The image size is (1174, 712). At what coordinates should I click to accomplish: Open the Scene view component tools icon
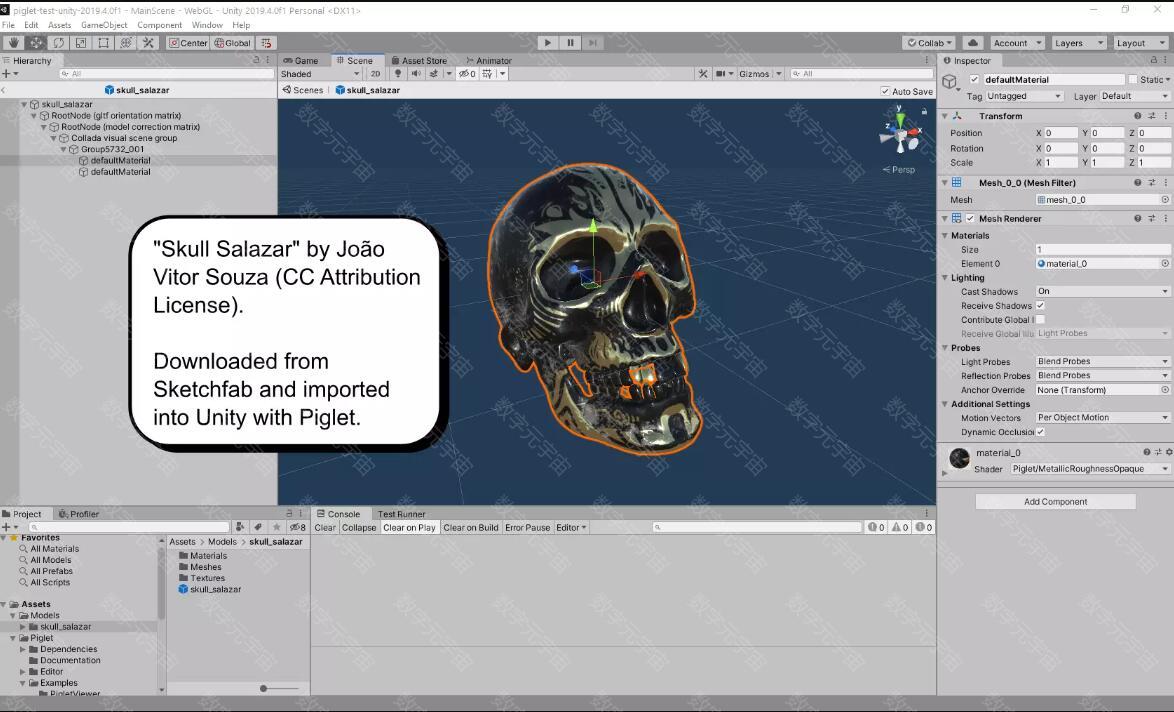coord(702,73)
